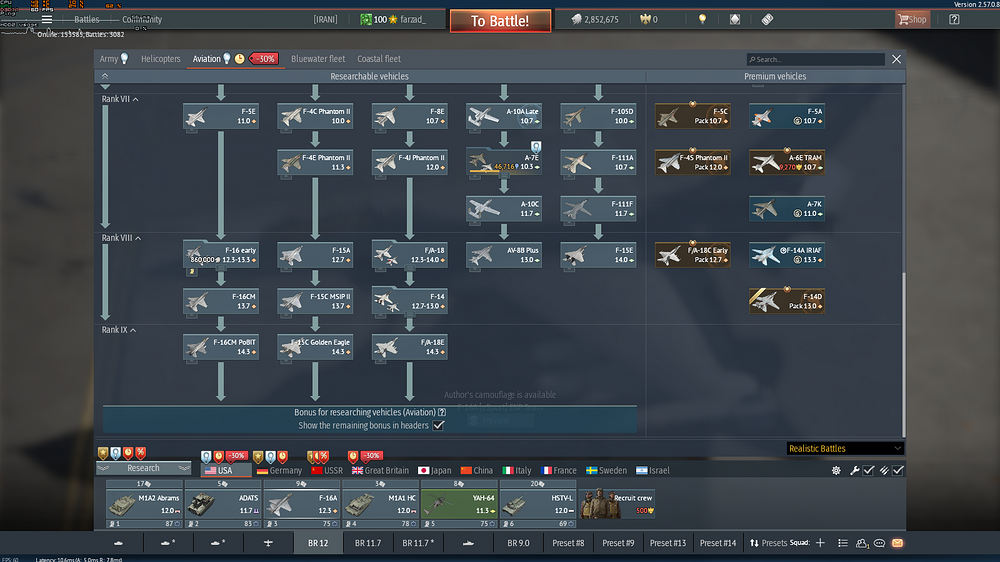The height and width of the screenshot is (562, 1000).
Task: Select the F-16A crew slot vehicle
Action: (302, 504)
